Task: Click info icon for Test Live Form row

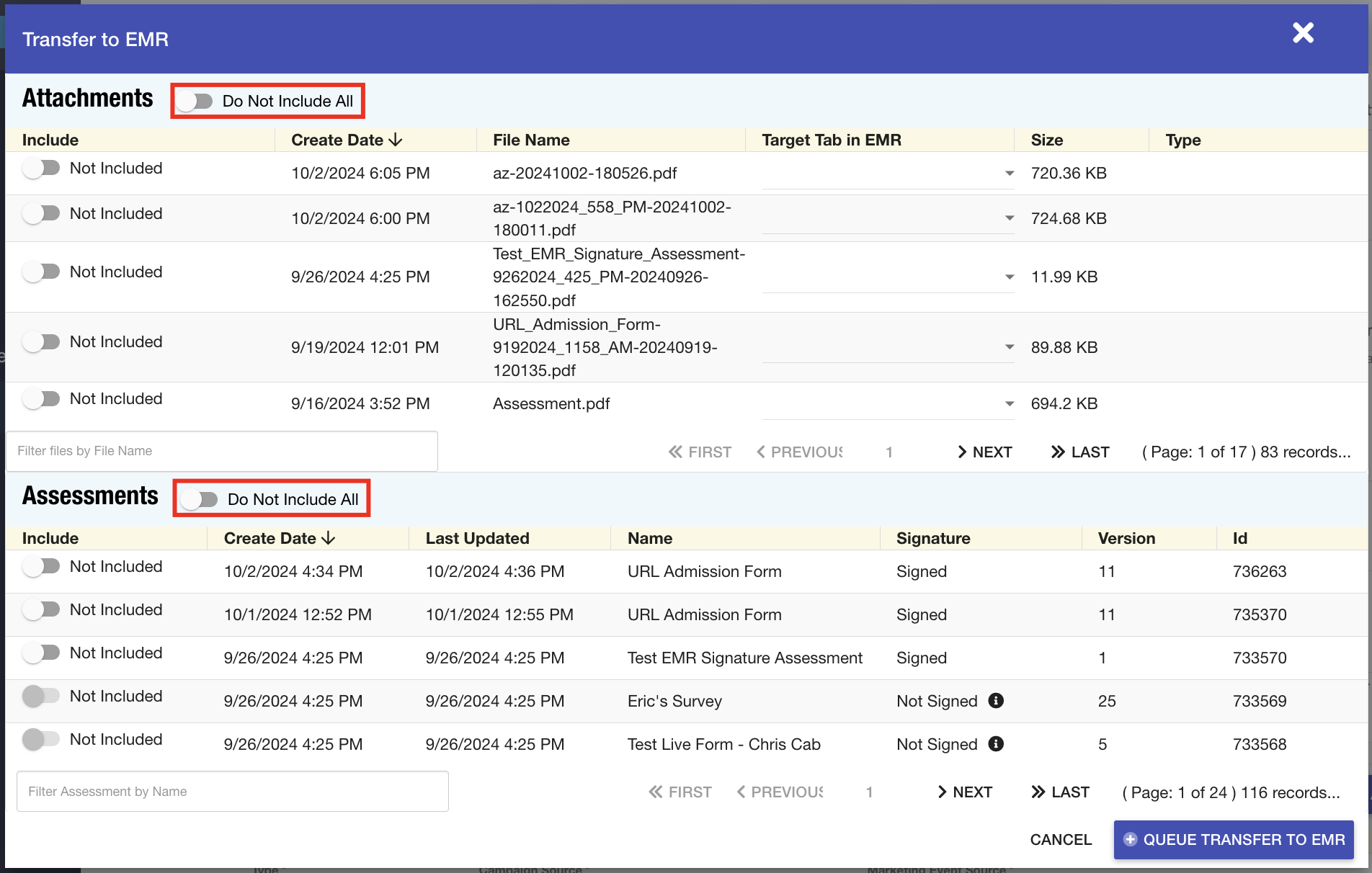Action: 996,744
